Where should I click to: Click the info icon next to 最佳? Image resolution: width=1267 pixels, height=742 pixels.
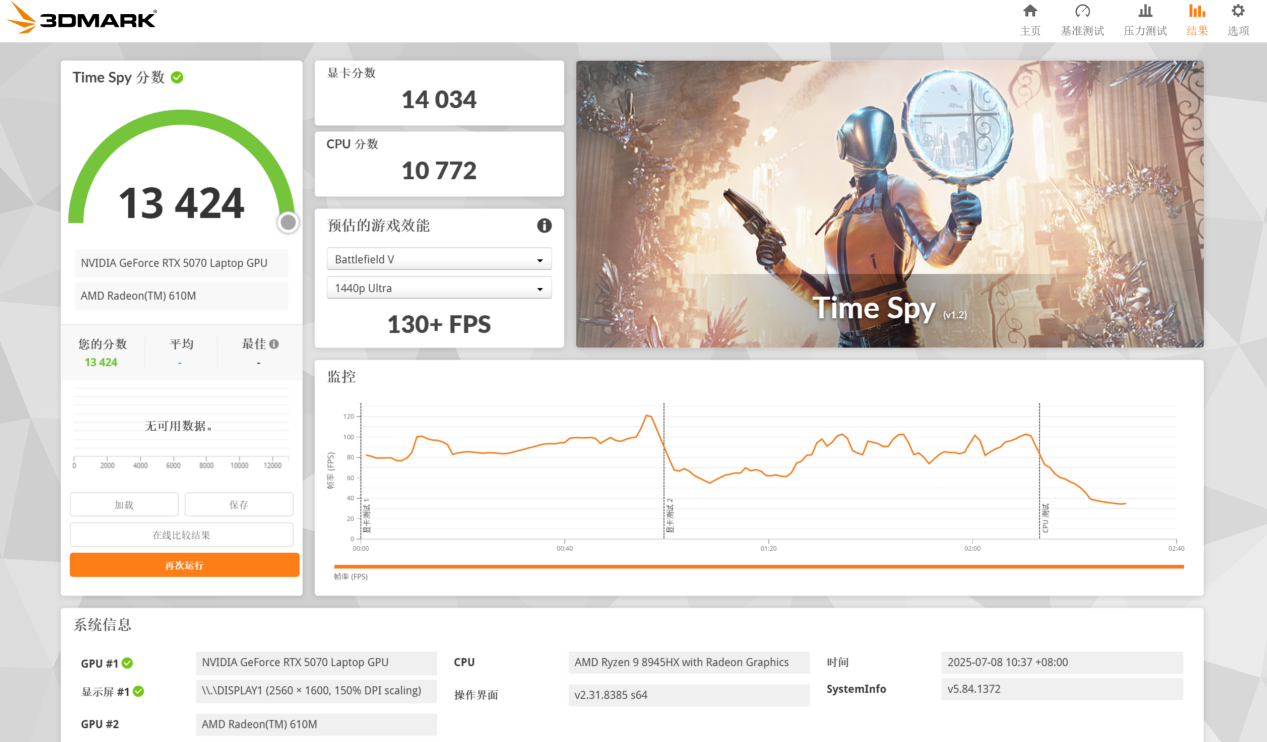tap(274, 344)
